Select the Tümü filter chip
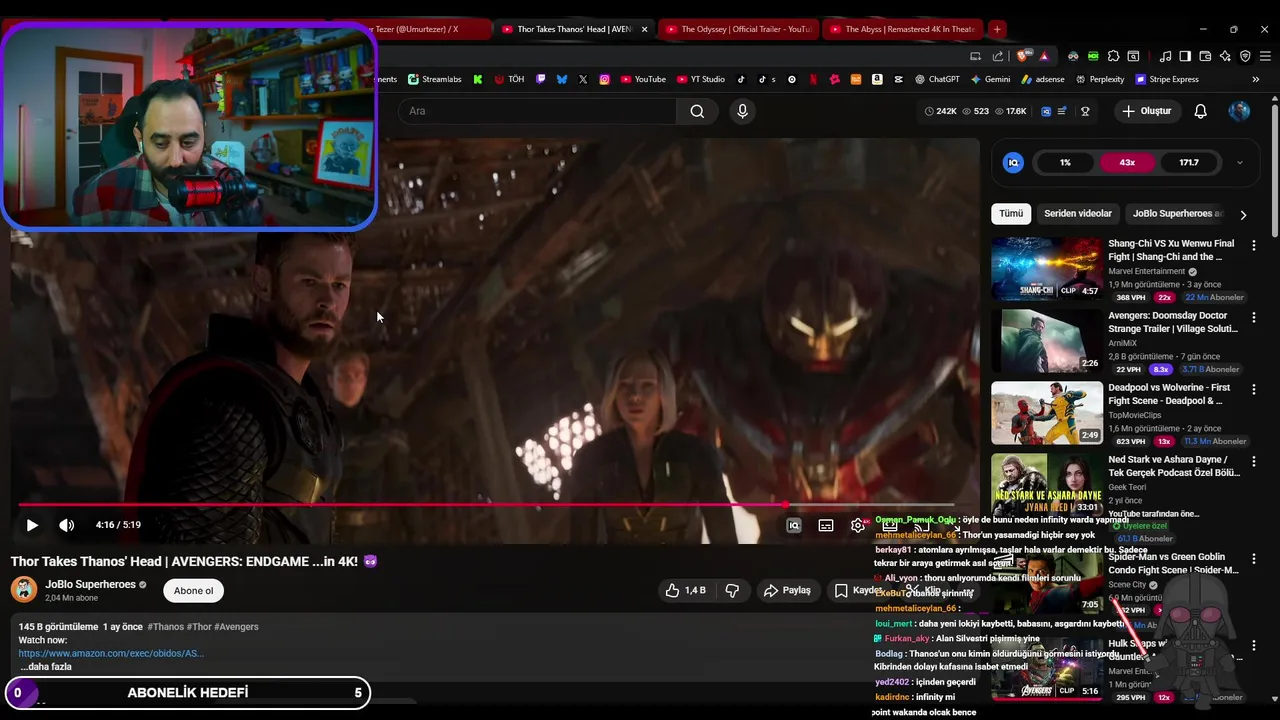The image size is (1280, 720). (x=1011, y=214)
